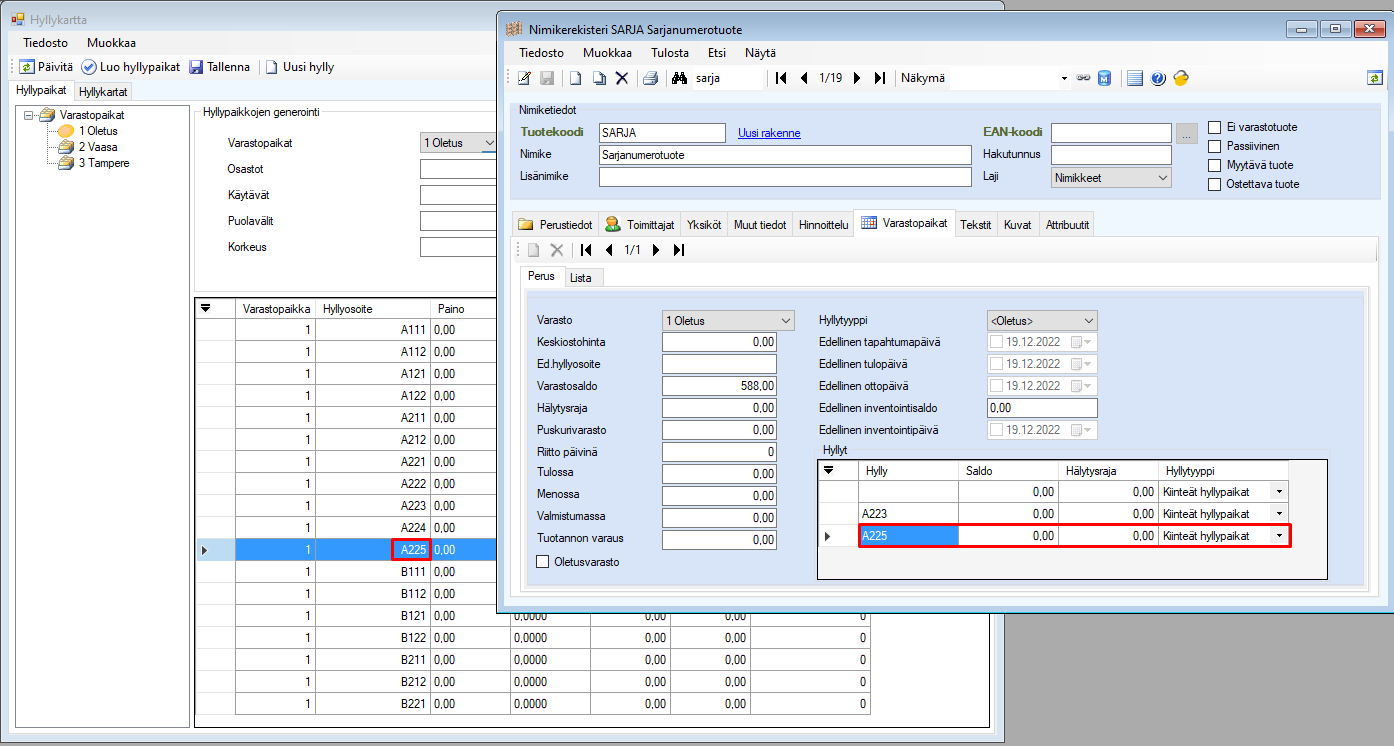1394x746 pixels.
Task: Check the Oletusvarasto checkbox
Action: 544,562
